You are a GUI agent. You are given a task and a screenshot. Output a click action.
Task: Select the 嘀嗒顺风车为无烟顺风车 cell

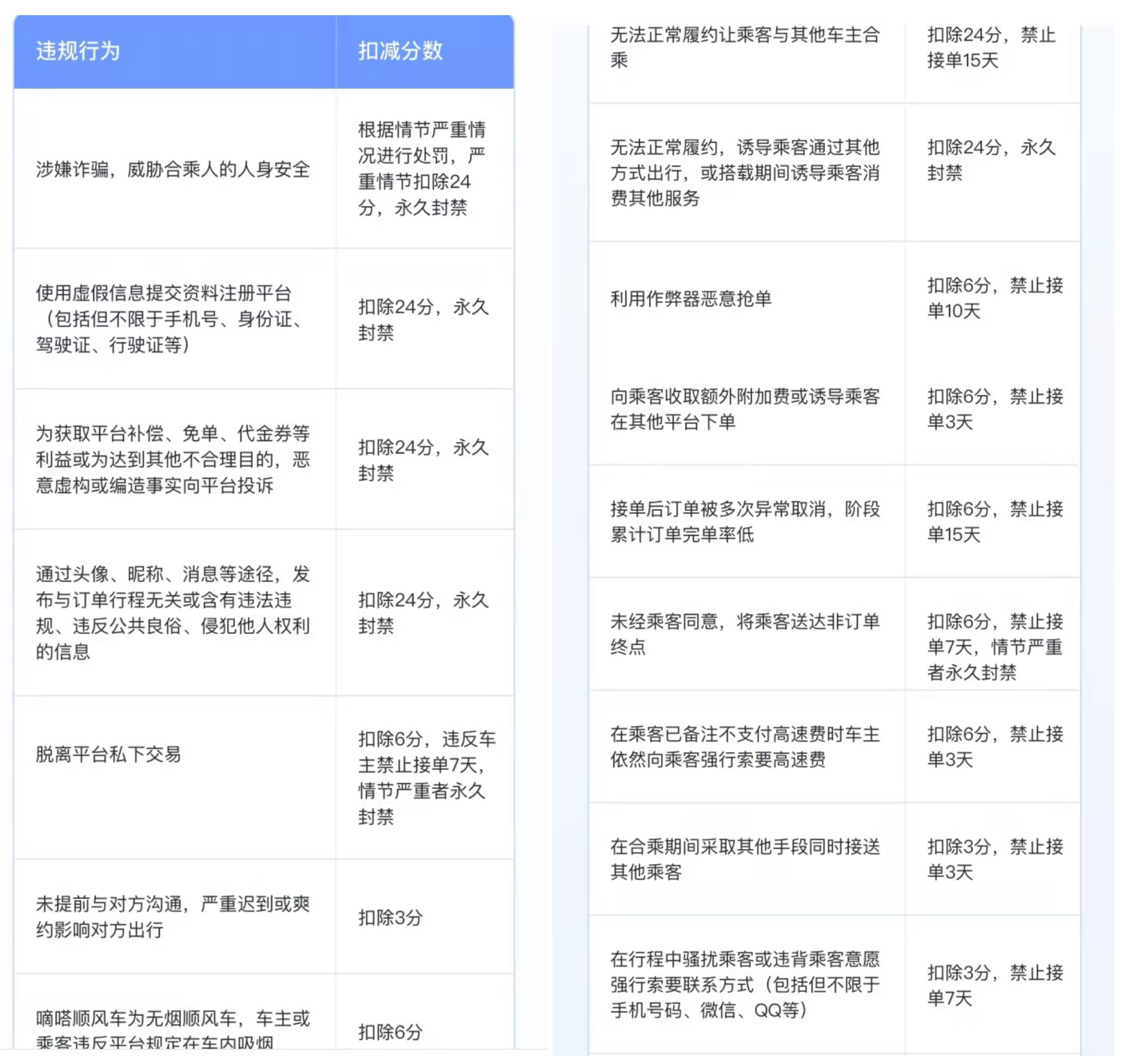[x=175, y=1012]
